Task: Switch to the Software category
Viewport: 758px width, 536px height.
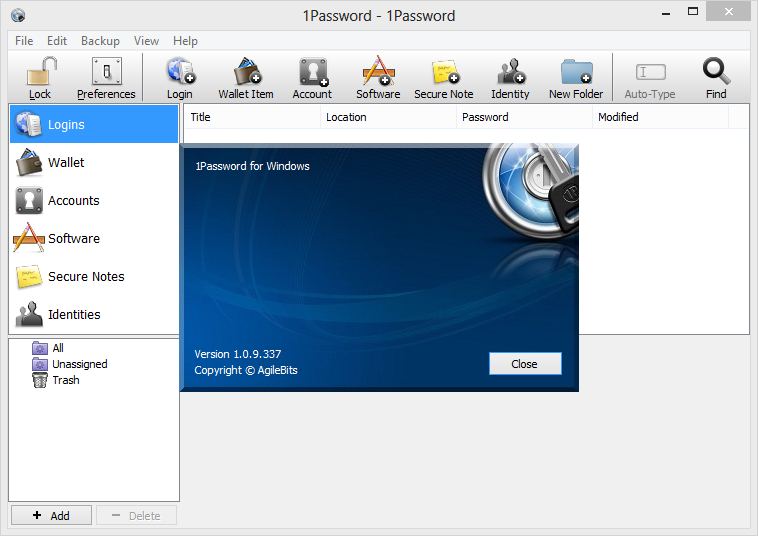Action: click(94, 238)
